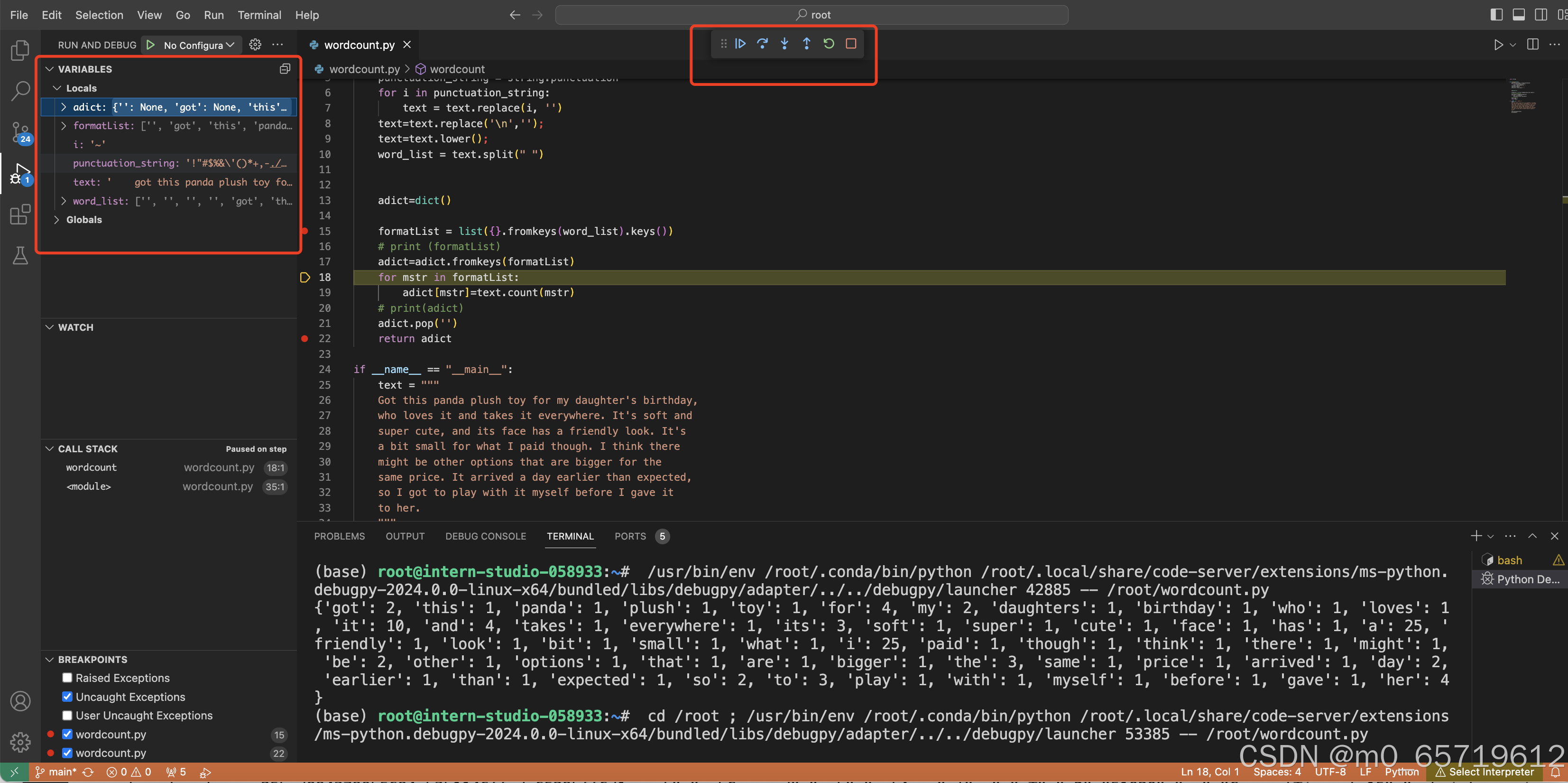Stop the debug session
Image resolution: width=1568 pixels, height=783 pixels.
tap(851, 43)
